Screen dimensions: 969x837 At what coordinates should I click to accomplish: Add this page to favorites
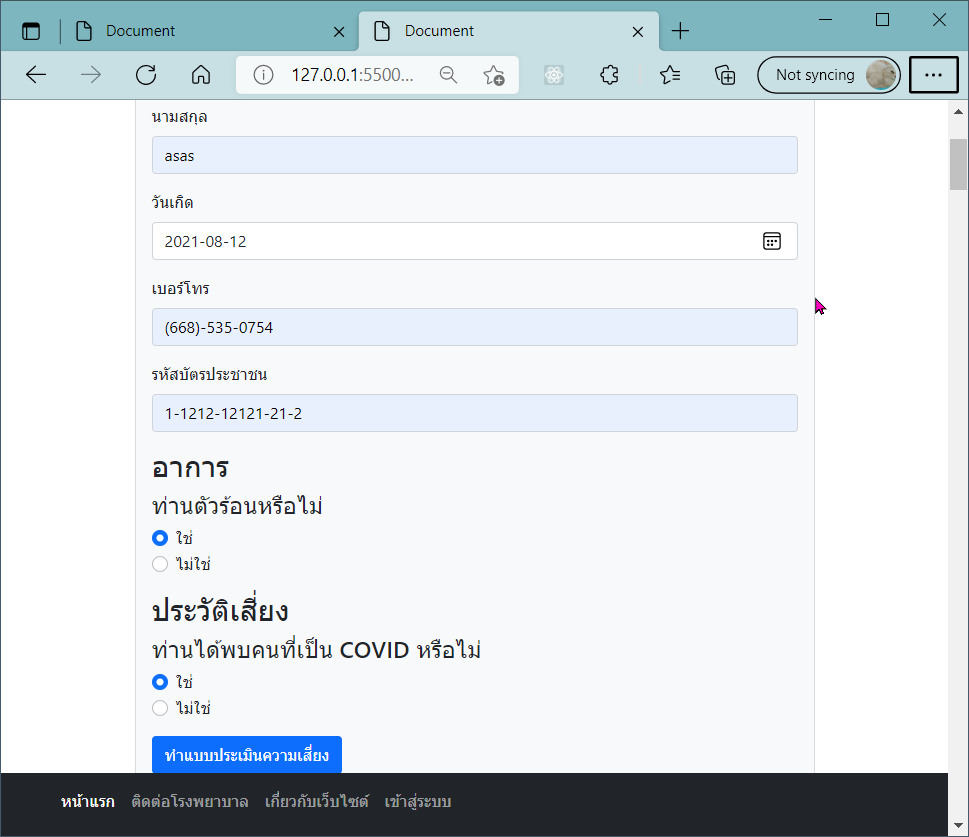pos(494,75)
